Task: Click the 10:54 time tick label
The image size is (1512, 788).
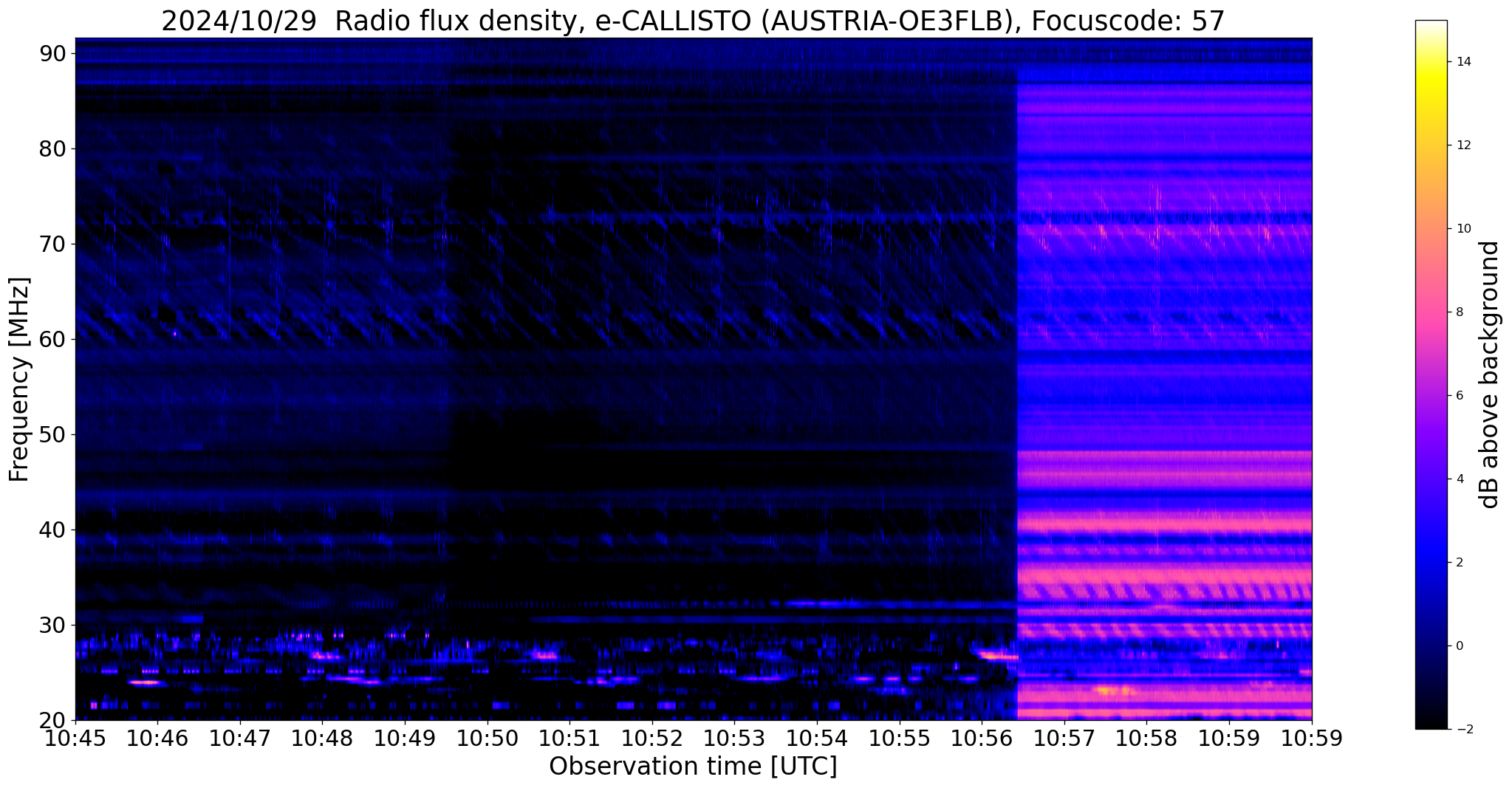Action: click(x=818, y=738)
